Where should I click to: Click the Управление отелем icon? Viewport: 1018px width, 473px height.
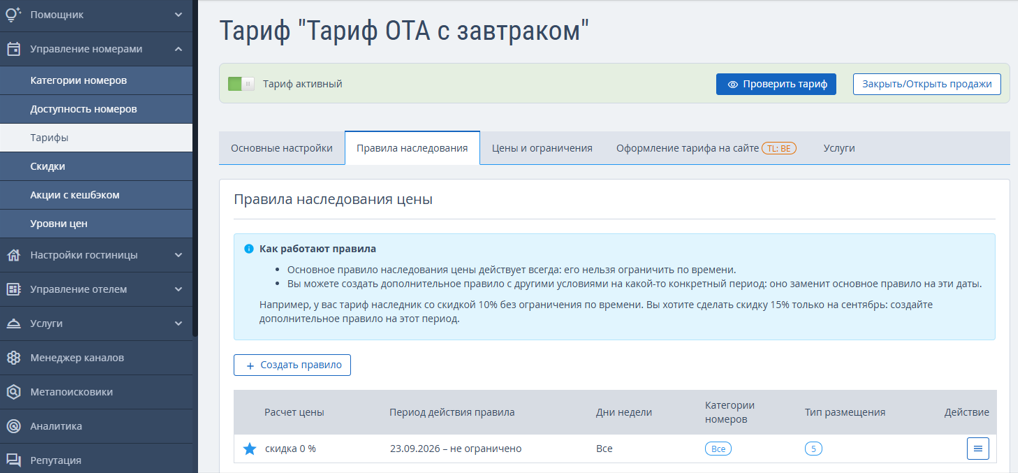click(13, 289)
